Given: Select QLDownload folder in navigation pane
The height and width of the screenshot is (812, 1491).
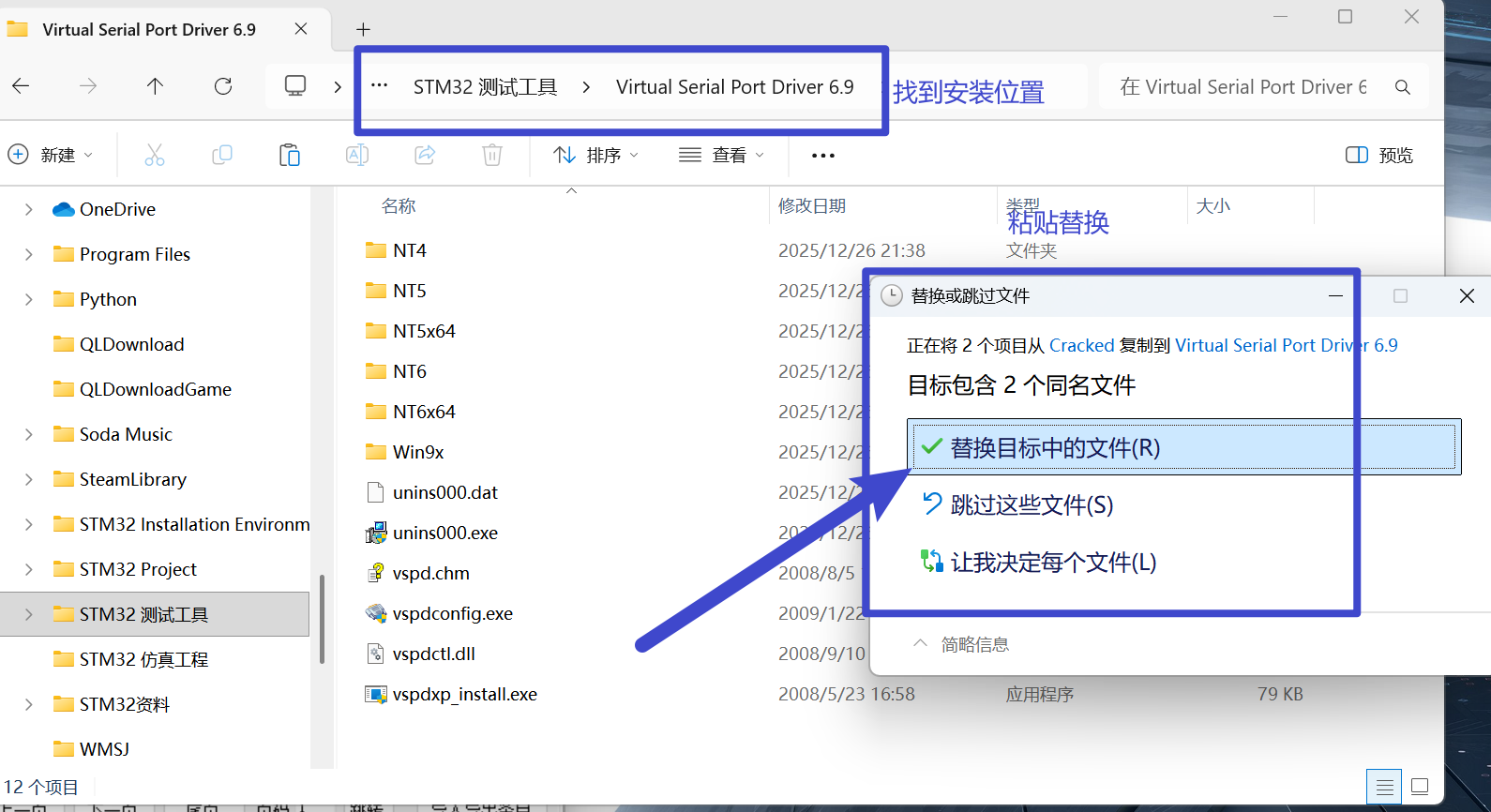Looking at the screenshot, I should [x=131, y=344].
